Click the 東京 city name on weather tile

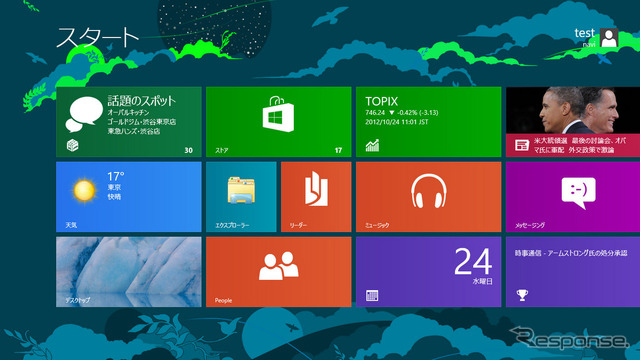click(114, 187)
